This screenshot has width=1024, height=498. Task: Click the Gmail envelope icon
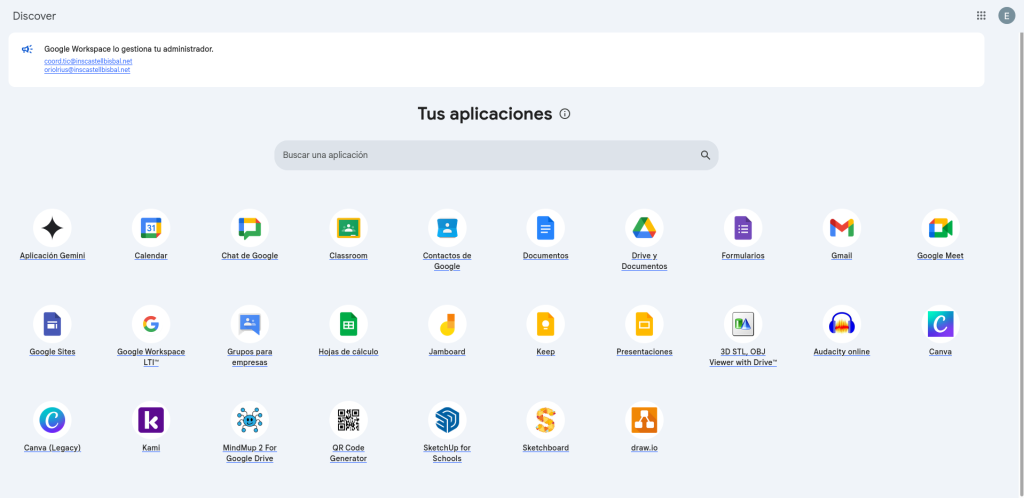click(x=842, y=229)
